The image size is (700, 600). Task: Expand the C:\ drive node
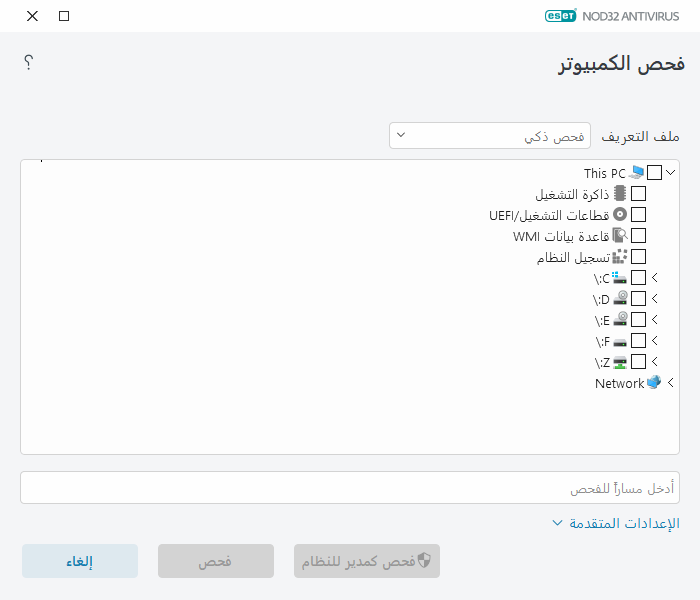point(654,277)
